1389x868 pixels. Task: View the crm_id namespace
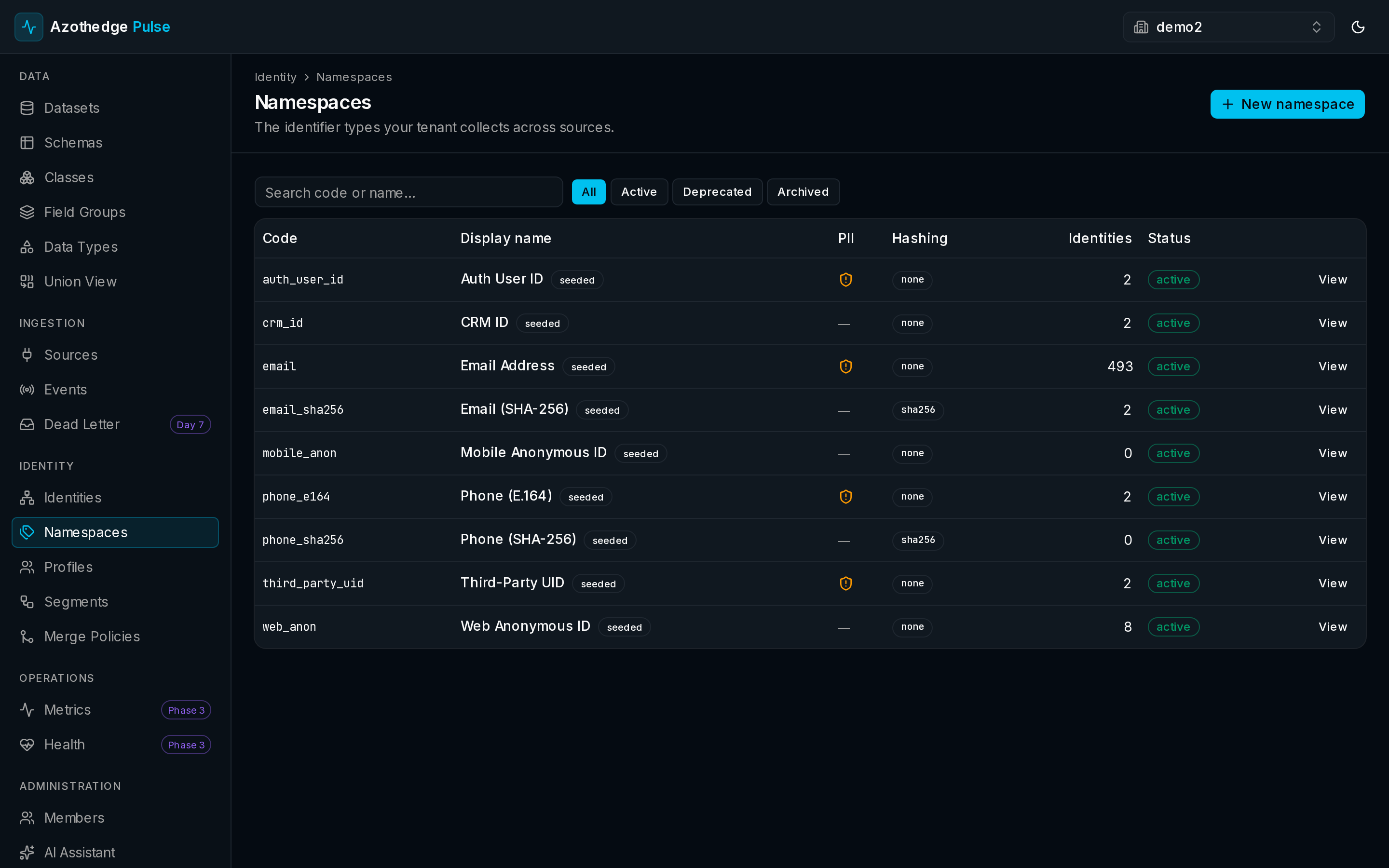1332,323
